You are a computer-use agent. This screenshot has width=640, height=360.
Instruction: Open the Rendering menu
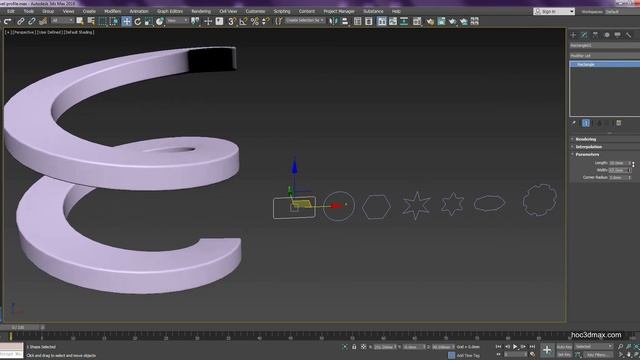(201, 11)
